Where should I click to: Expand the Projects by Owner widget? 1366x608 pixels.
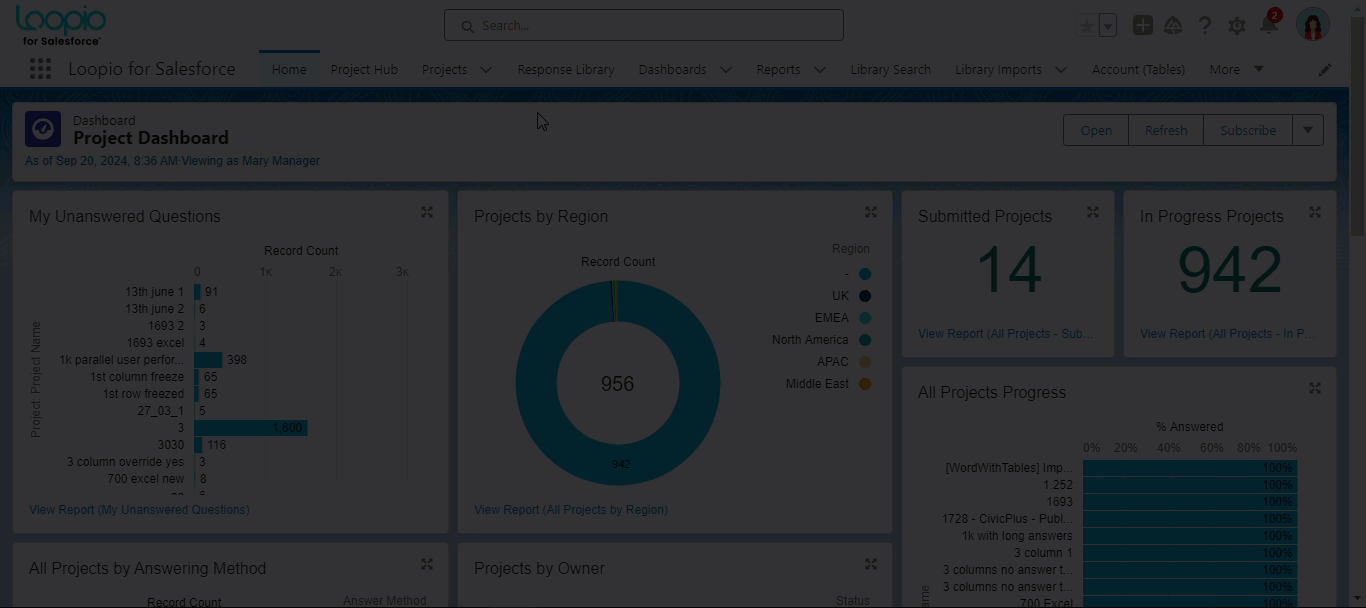(x=871, y=564)
